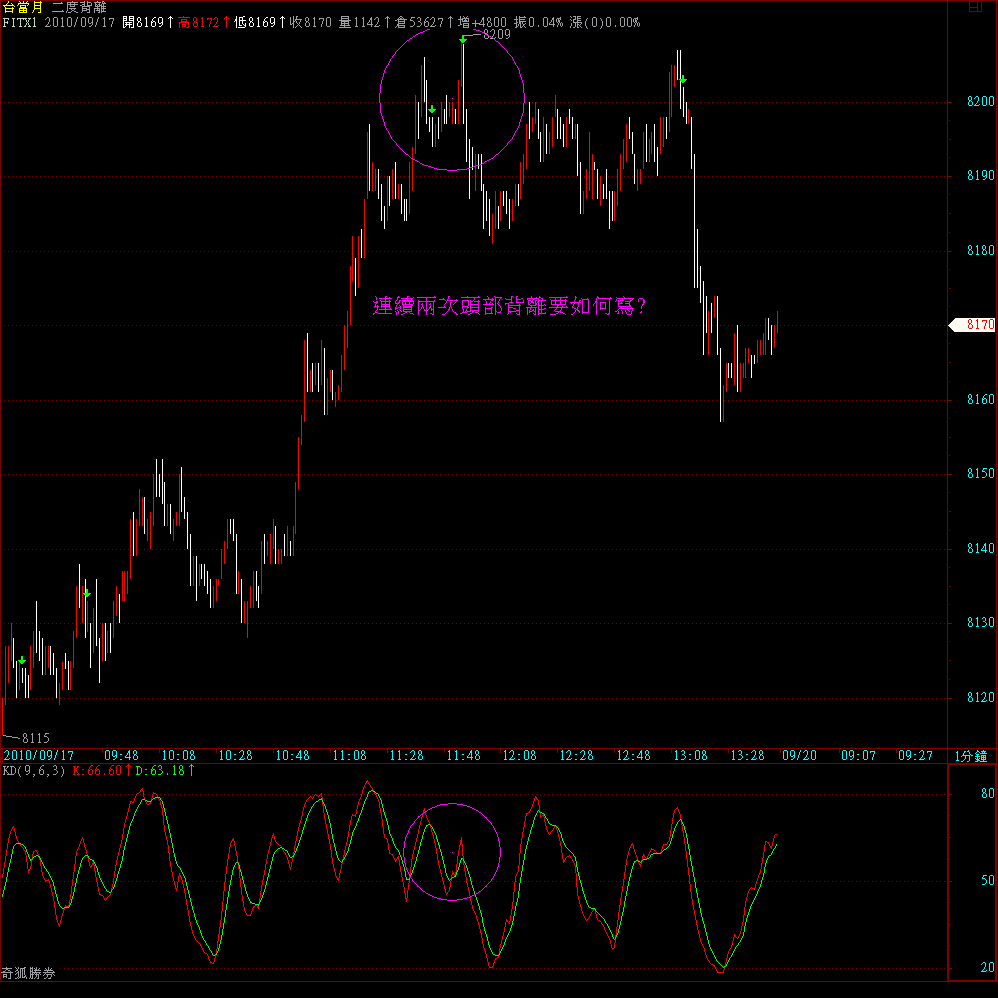Viewport: 998px width, 998px height.
Task: Open the 1分鐘 timeframe selector
Action: tap(971, 755)
